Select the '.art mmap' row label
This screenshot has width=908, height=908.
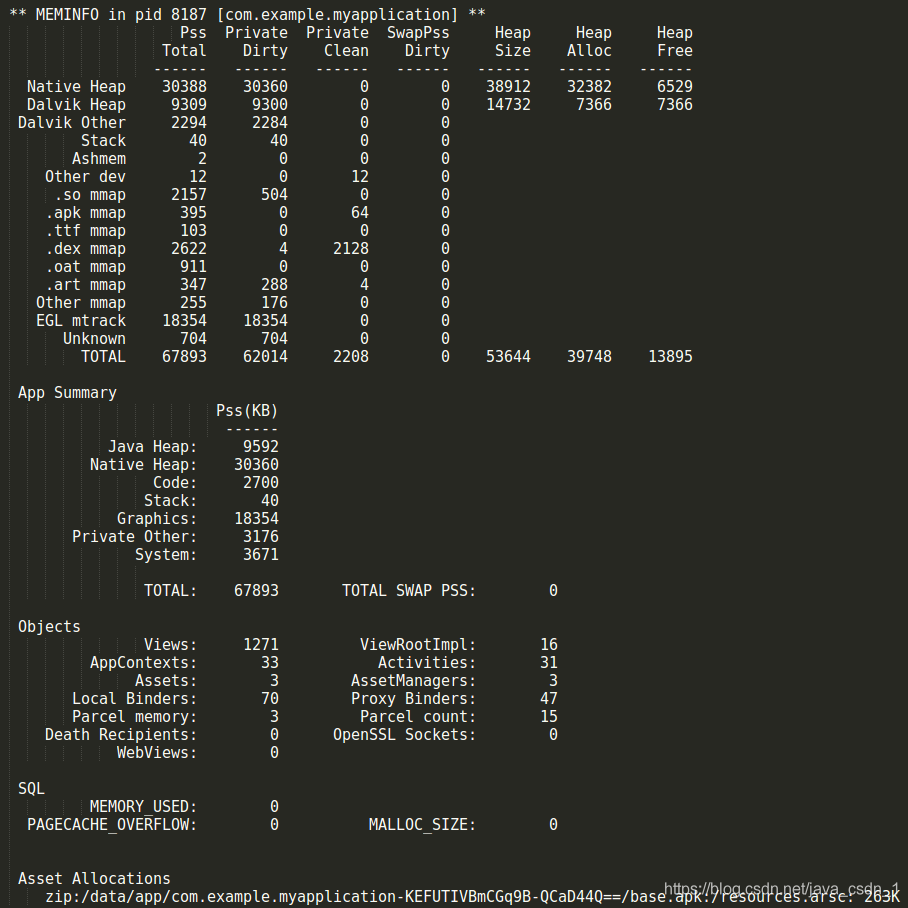tap(85, 284)
